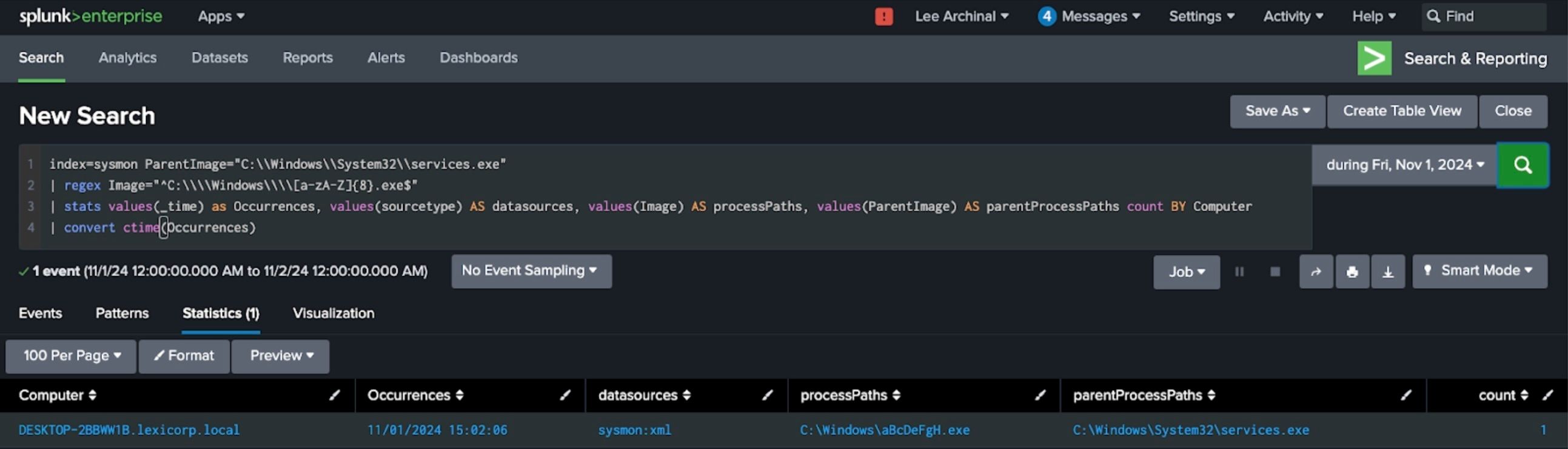Screen dimensions: 1568x449
Task: Open the Job dropdown
Action: tap(1187, 272)
